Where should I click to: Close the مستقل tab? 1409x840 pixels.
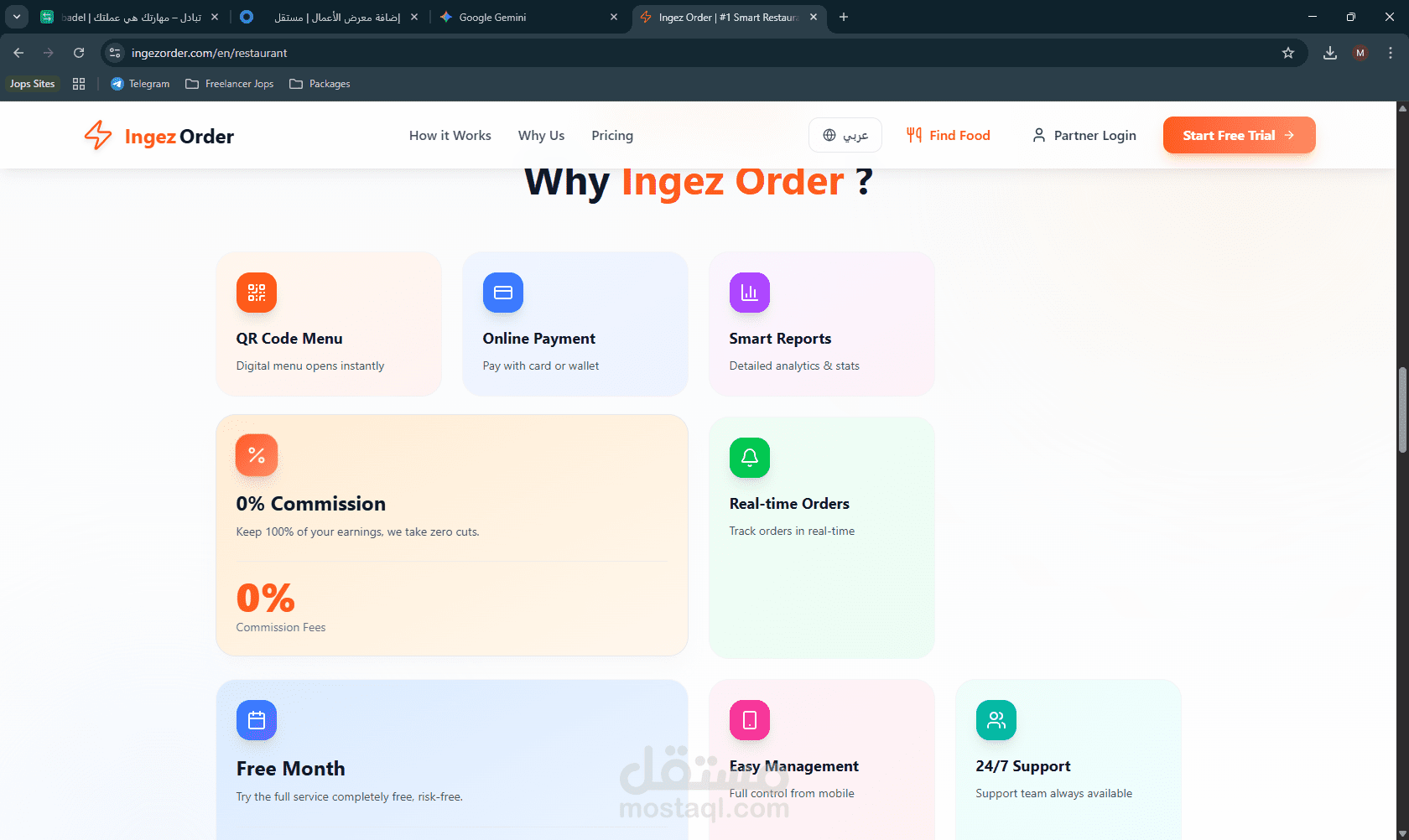tap(414, 17)
